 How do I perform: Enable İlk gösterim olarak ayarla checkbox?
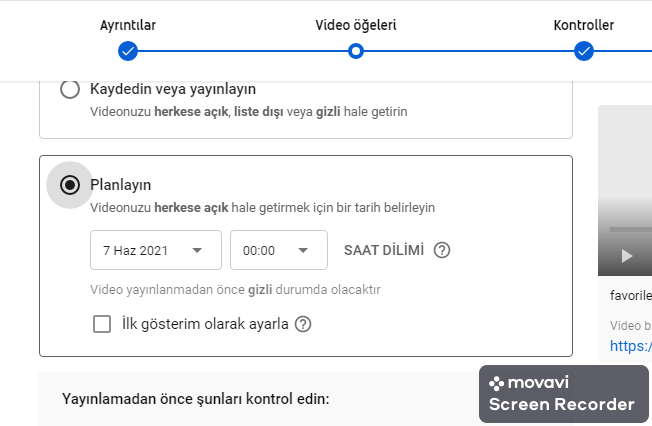point(101,324)
